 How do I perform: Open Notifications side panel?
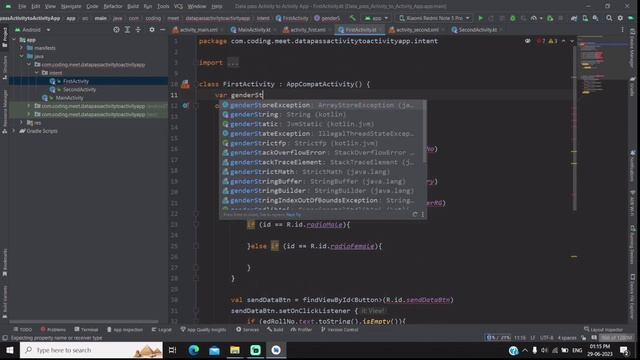click(633, 166)
